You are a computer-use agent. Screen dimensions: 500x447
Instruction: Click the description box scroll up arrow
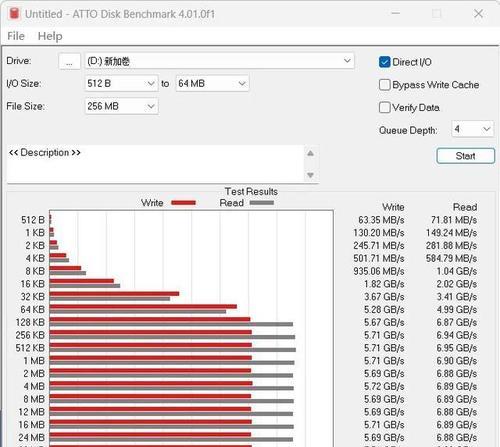point(310,154)
